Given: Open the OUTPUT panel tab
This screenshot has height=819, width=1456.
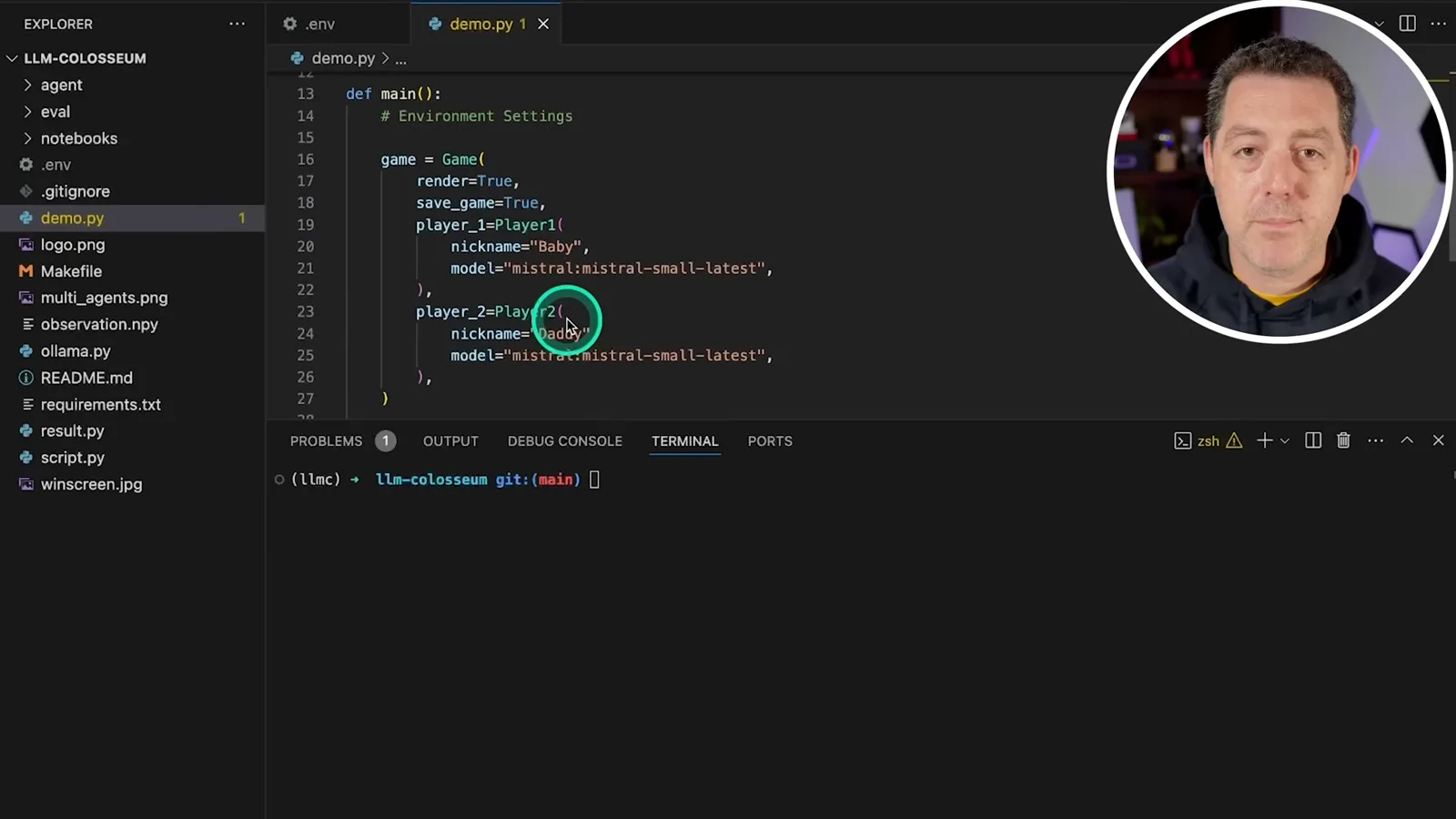Looking at the screenshot, I should click(450, 441).
